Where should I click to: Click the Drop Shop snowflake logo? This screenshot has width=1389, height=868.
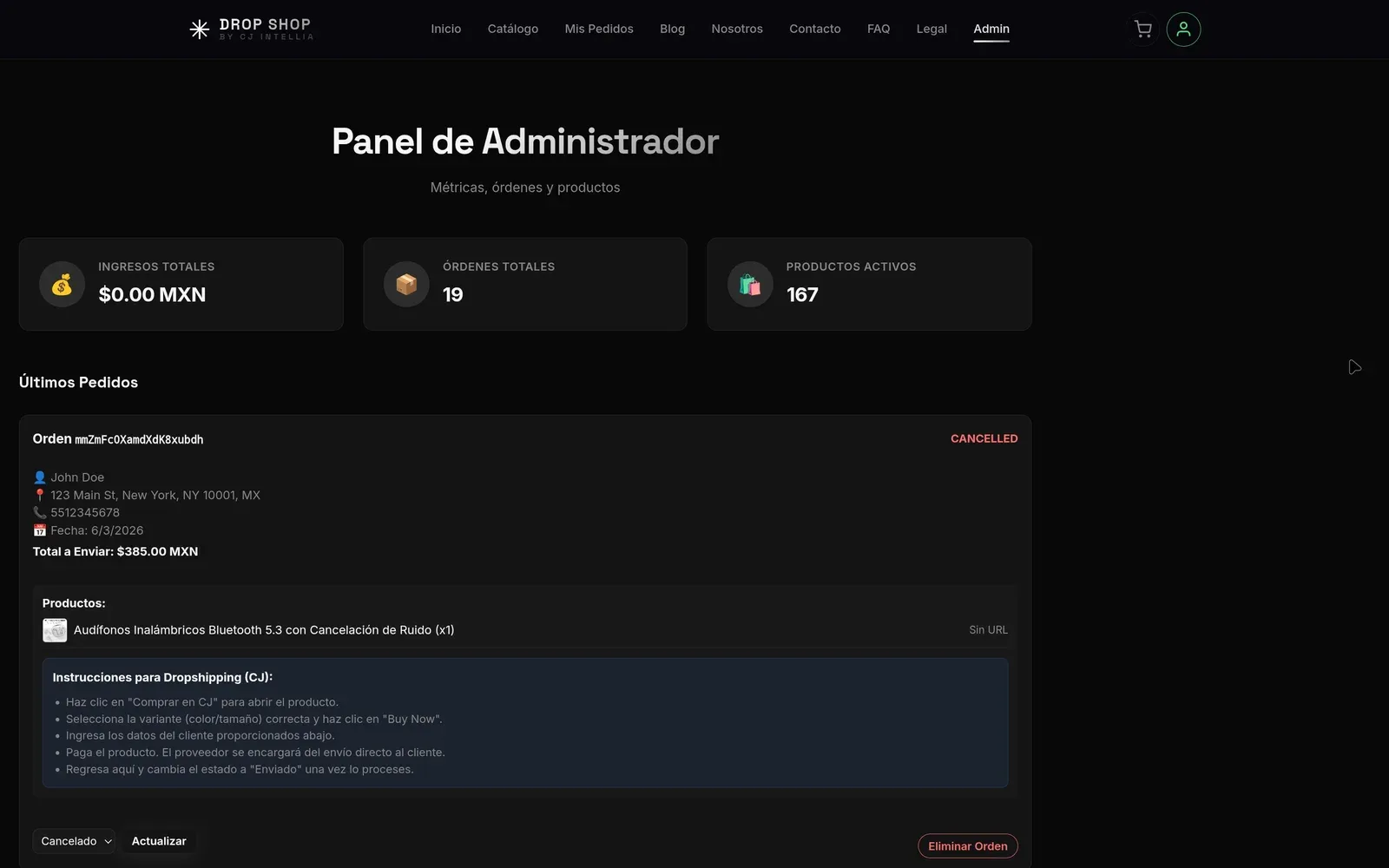200,30
